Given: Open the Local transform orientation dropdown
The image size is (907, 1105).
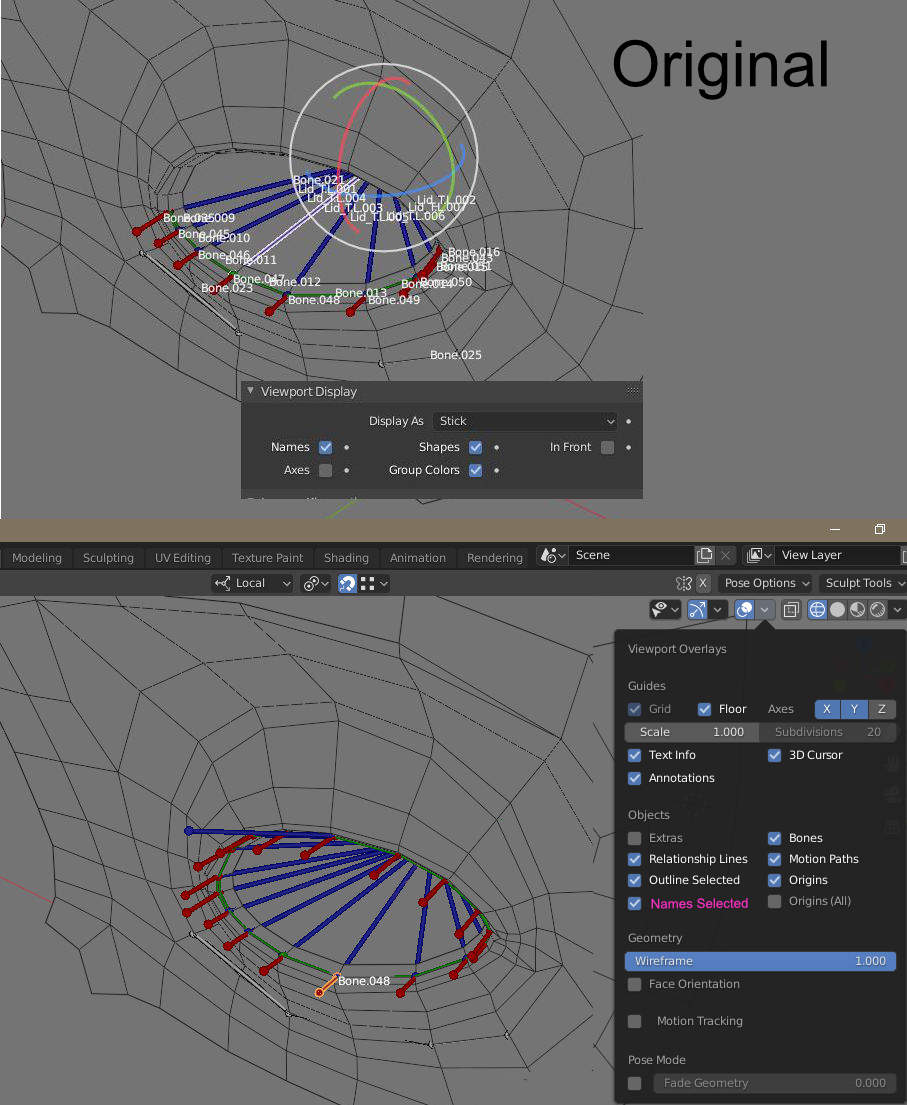Looking at the screenshot, I should (252, 584).
